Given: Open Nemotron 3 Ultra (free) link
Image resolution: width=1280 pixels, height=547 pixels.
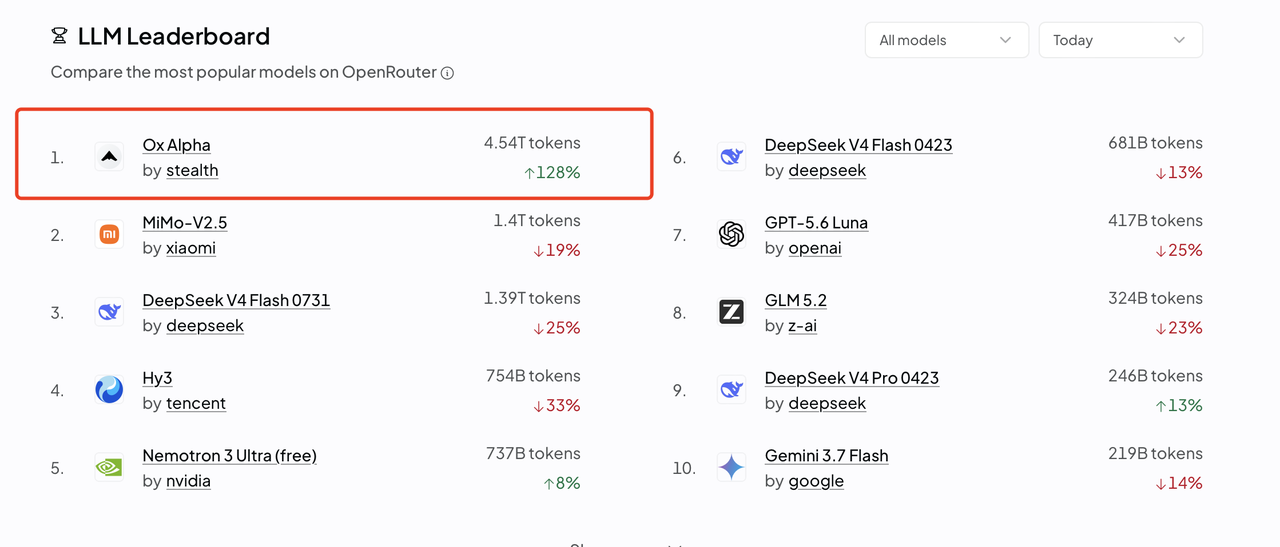Looking at the screenshot, I should [230, 455].
